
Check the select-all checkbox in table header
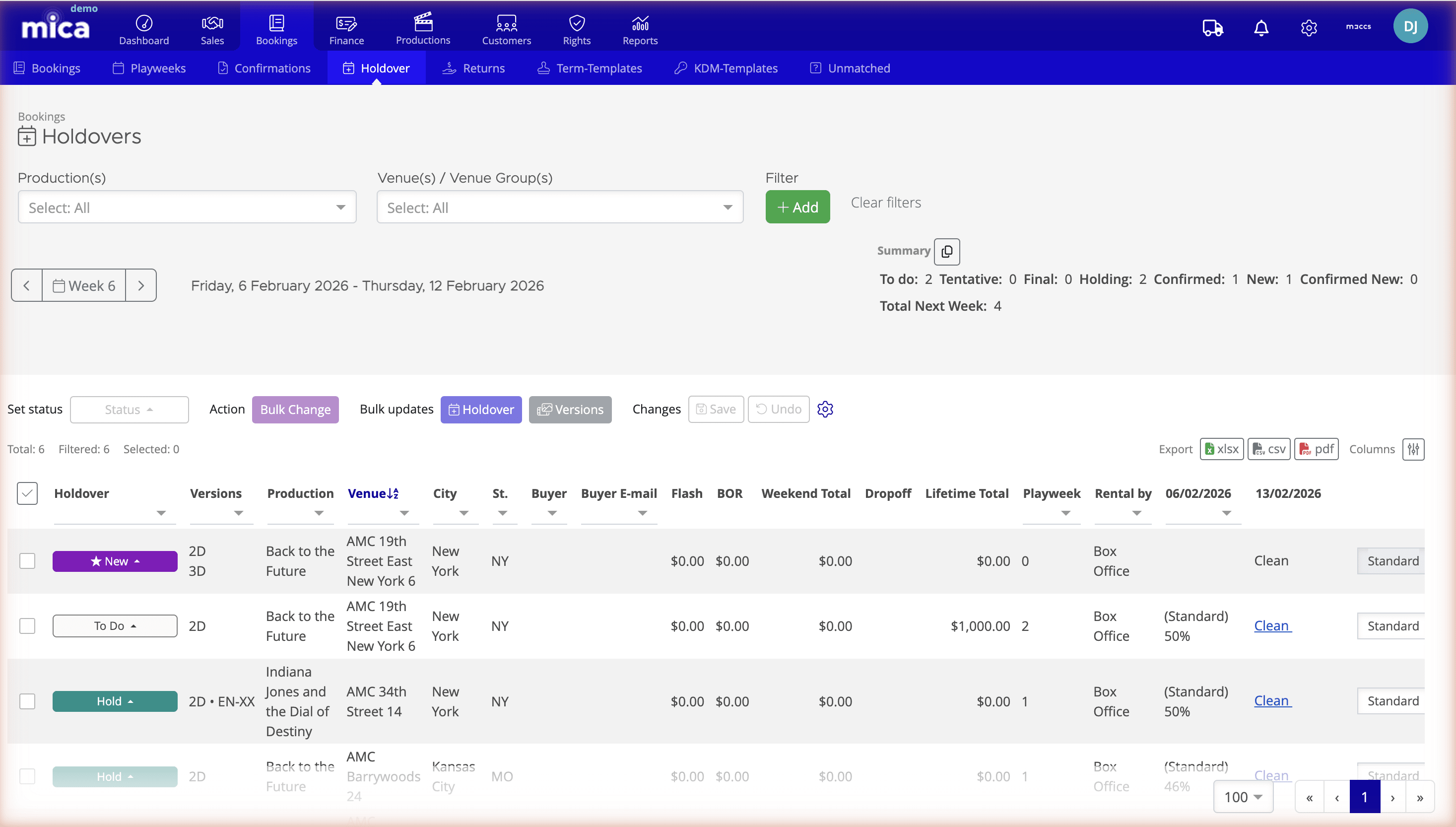(x=27, y=493)
